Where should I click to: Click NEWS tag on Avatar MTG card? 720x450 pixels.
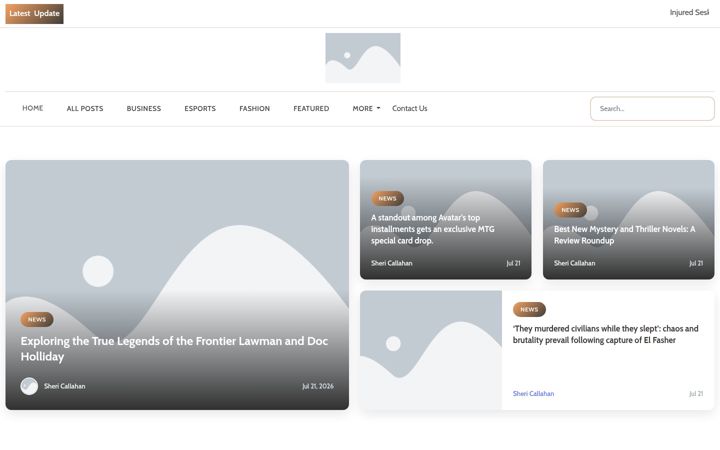point(388,198)
